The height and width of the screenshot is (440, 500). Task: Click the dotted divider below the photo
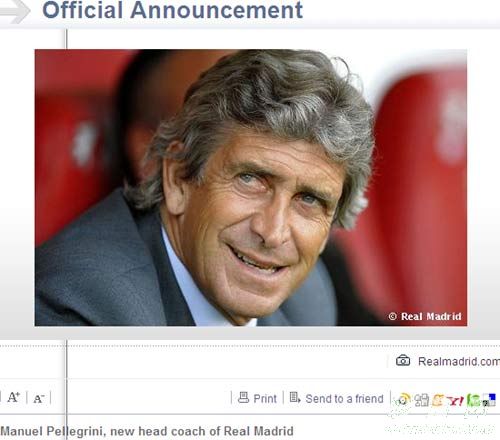(x=250, y=346)
